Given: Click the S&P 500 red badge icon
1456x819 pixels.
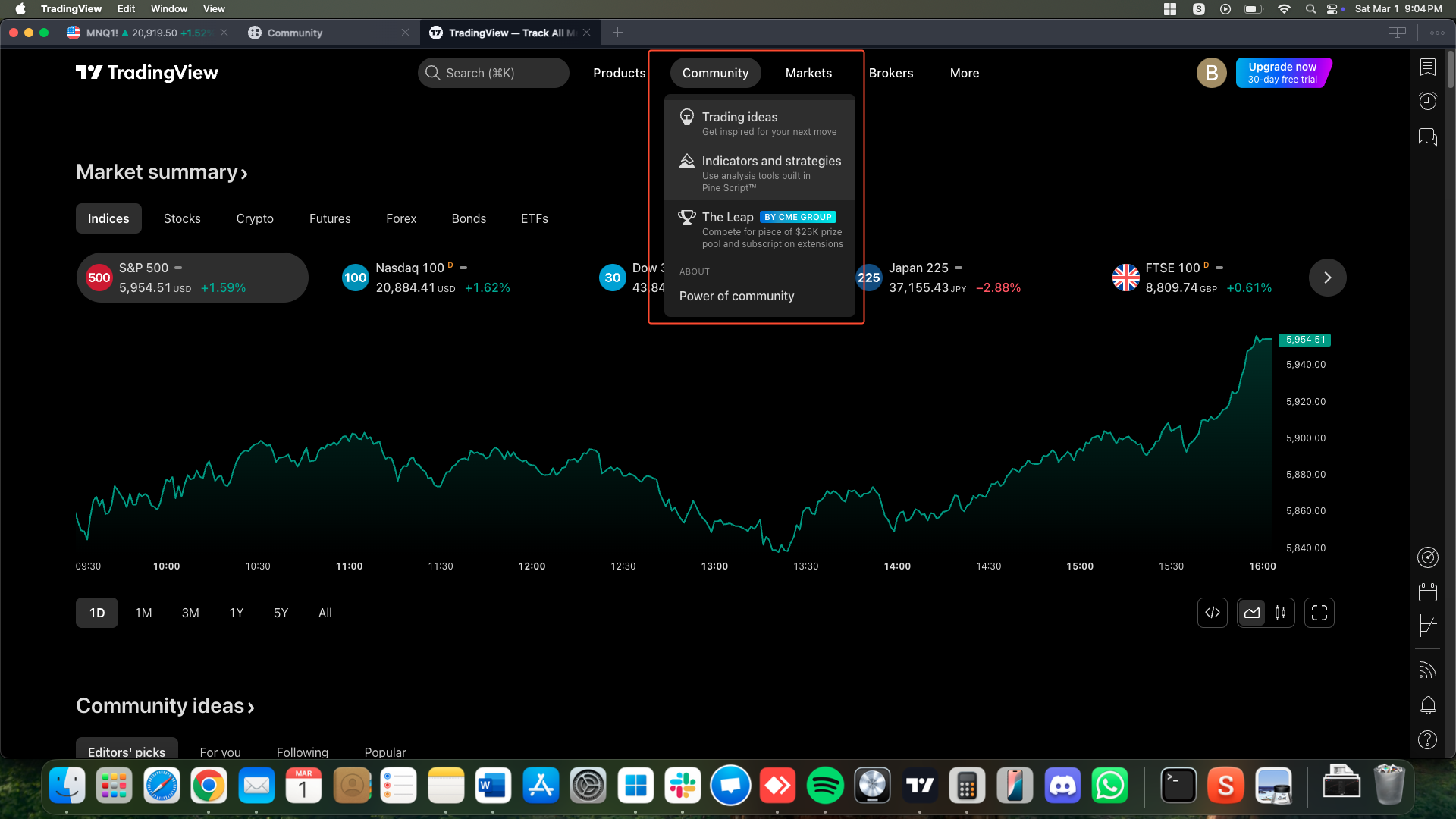Looking at the screenshot, I should 99,278.
